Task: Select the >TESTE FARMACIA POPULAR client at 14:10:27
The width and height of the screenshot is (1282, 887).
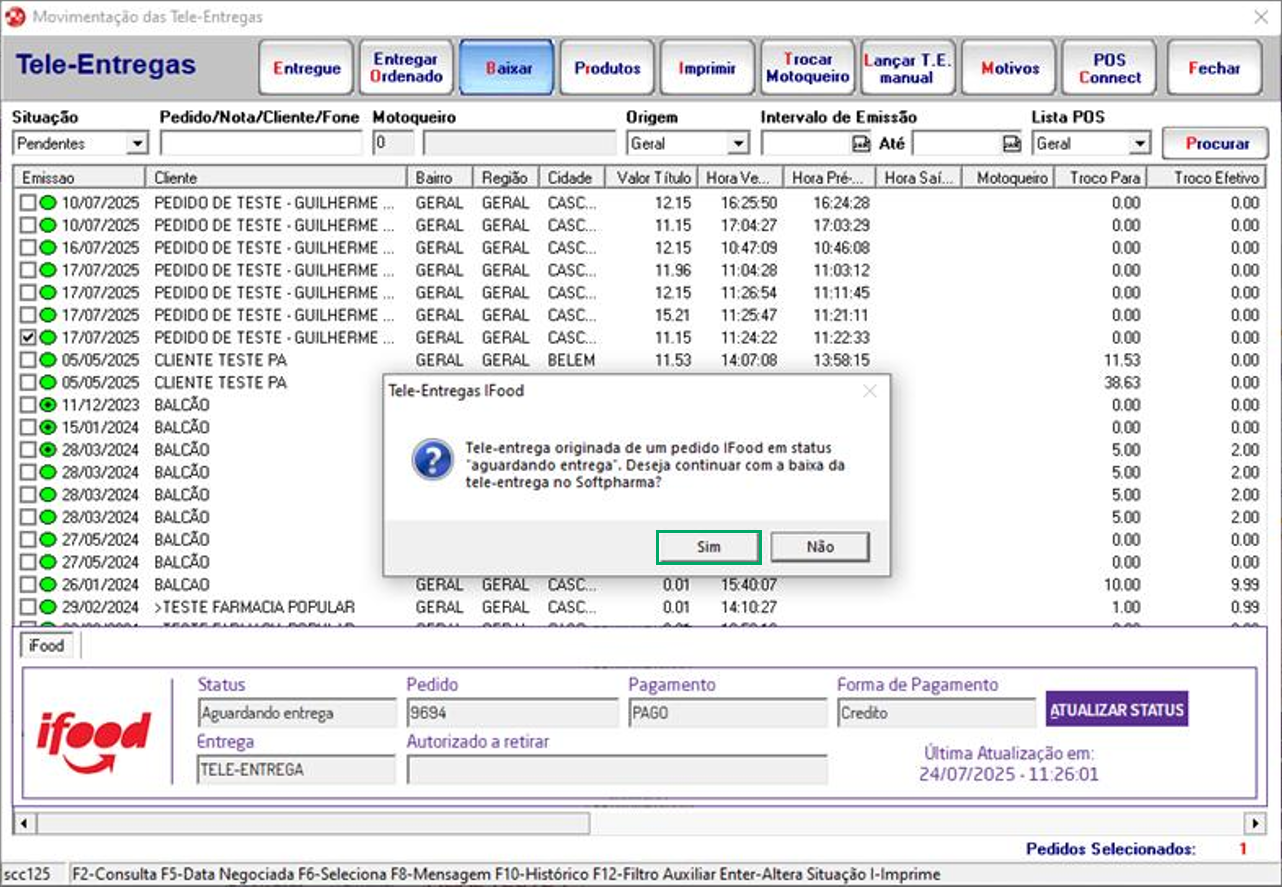Action: pyautogui.click(x=254, y=607)
